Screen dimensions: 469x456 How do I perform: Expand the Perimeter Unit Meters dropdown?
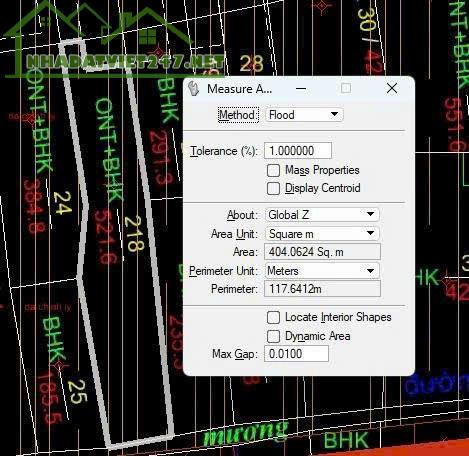pos(322,271)
